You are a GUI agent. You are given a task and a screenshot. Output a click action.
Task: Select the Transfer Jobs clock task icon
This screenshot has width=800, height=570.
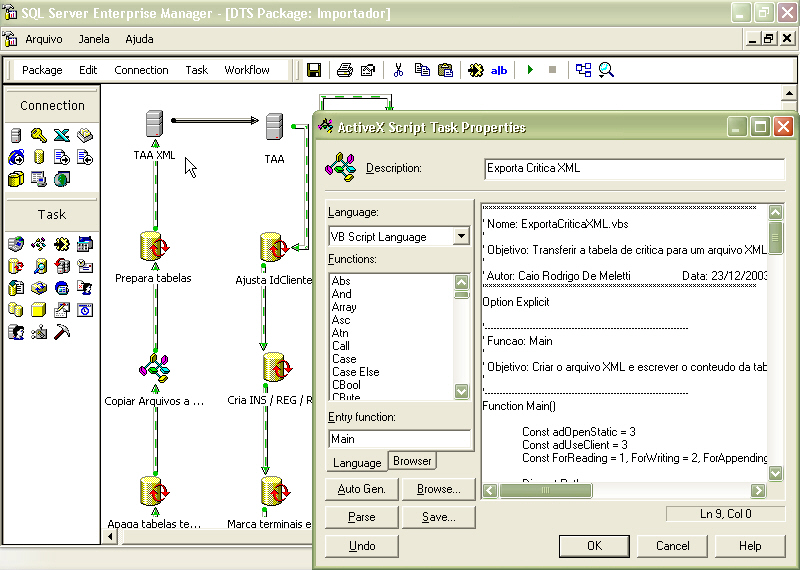pos(85,310)
